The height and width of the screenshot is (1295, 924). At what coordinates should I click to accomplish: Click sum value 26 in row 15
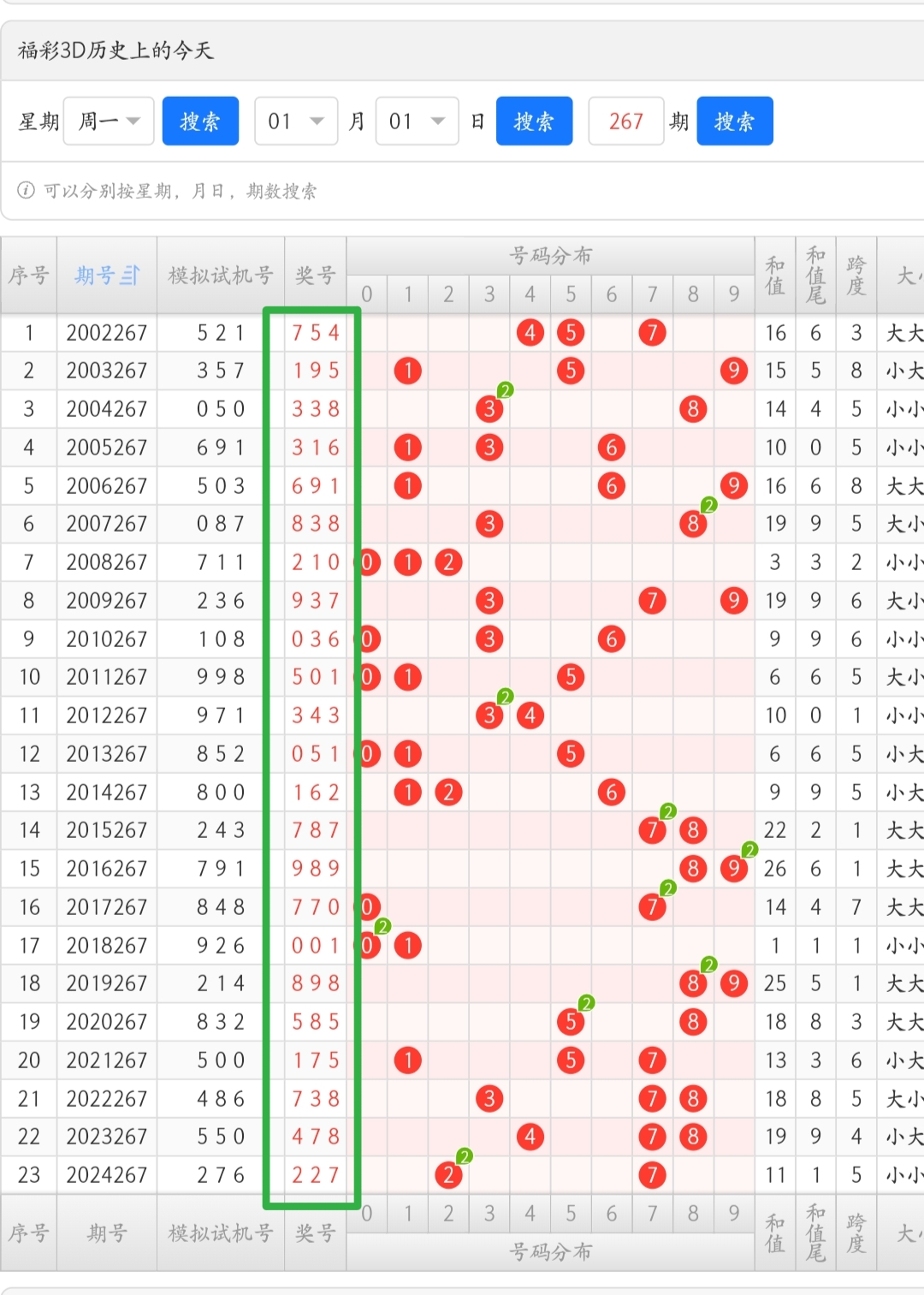tap(775, 869)
